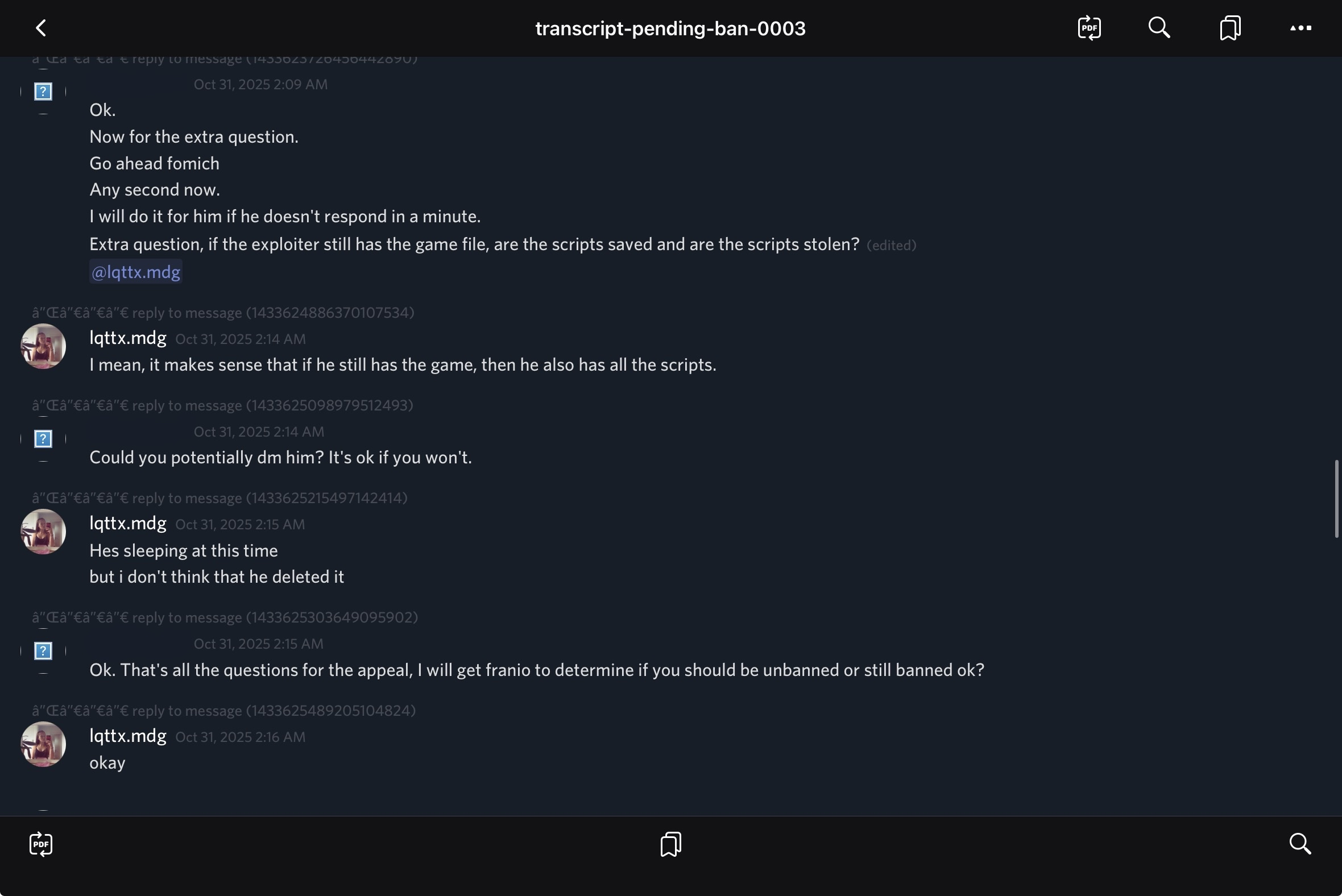The width and height of the screenshot is (1342, 896).
Task: Click the transcript-pending-ban-0003 title
Action: pos(670,28)
